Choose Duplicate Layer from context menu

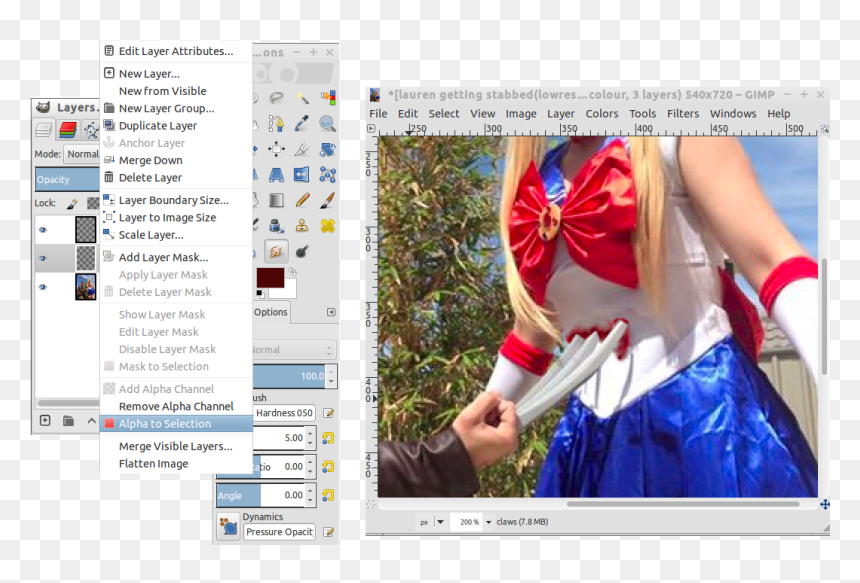coord(176,126)
